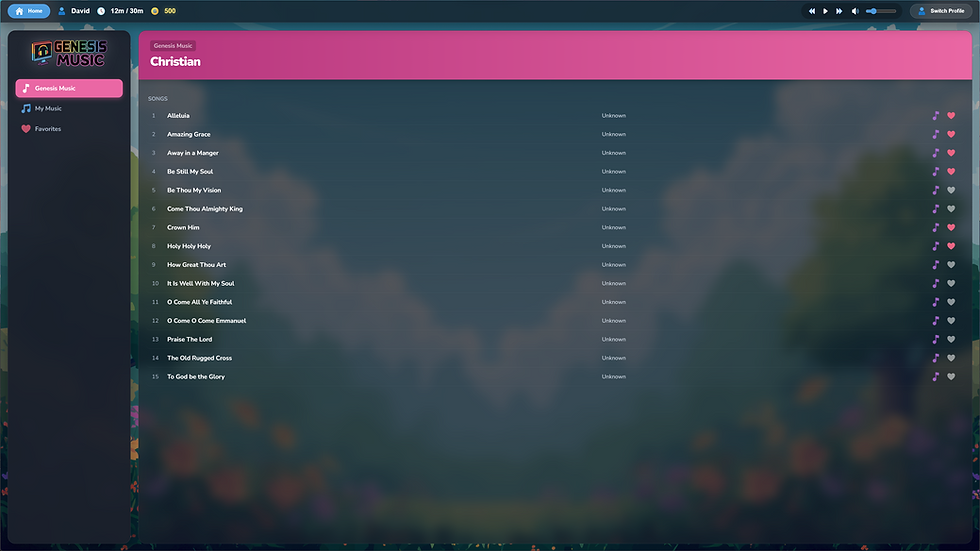Click the Home button

29,11
